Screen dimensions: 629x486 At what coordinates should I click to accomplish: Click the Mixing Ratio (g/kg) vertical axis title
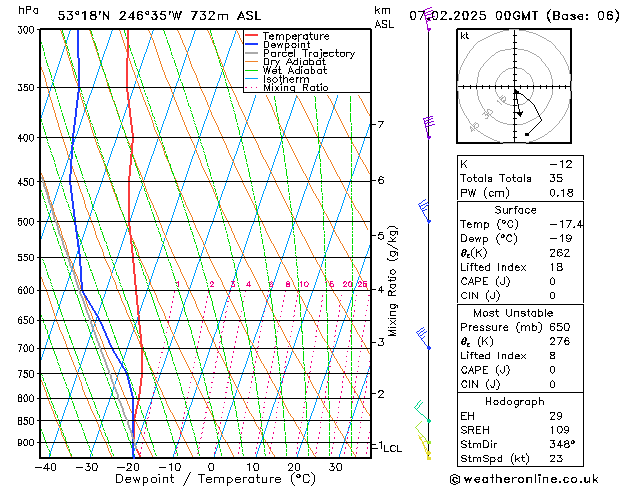392,281
